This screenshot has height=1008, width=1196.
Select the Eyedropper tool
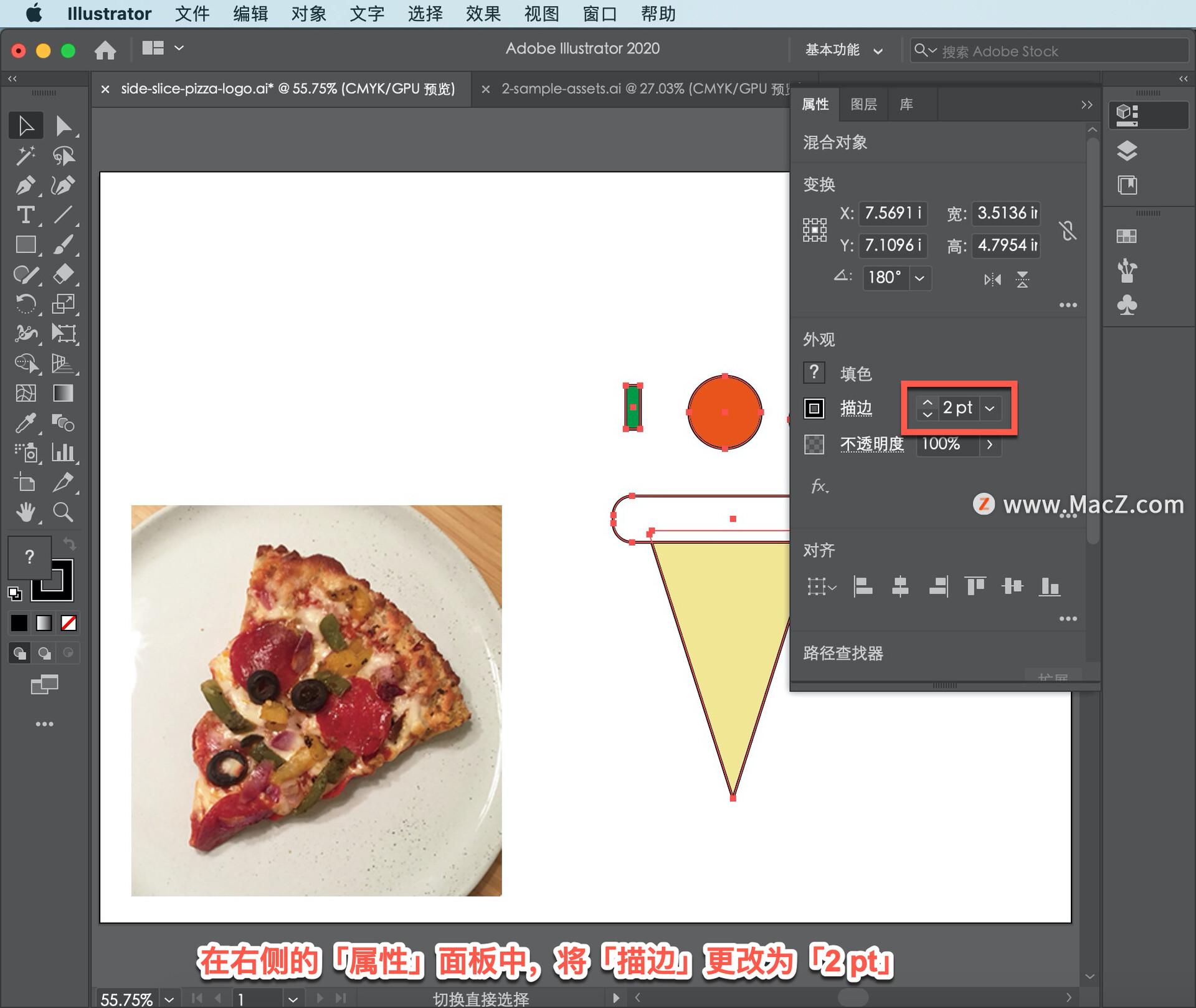(x=25, y=424)
